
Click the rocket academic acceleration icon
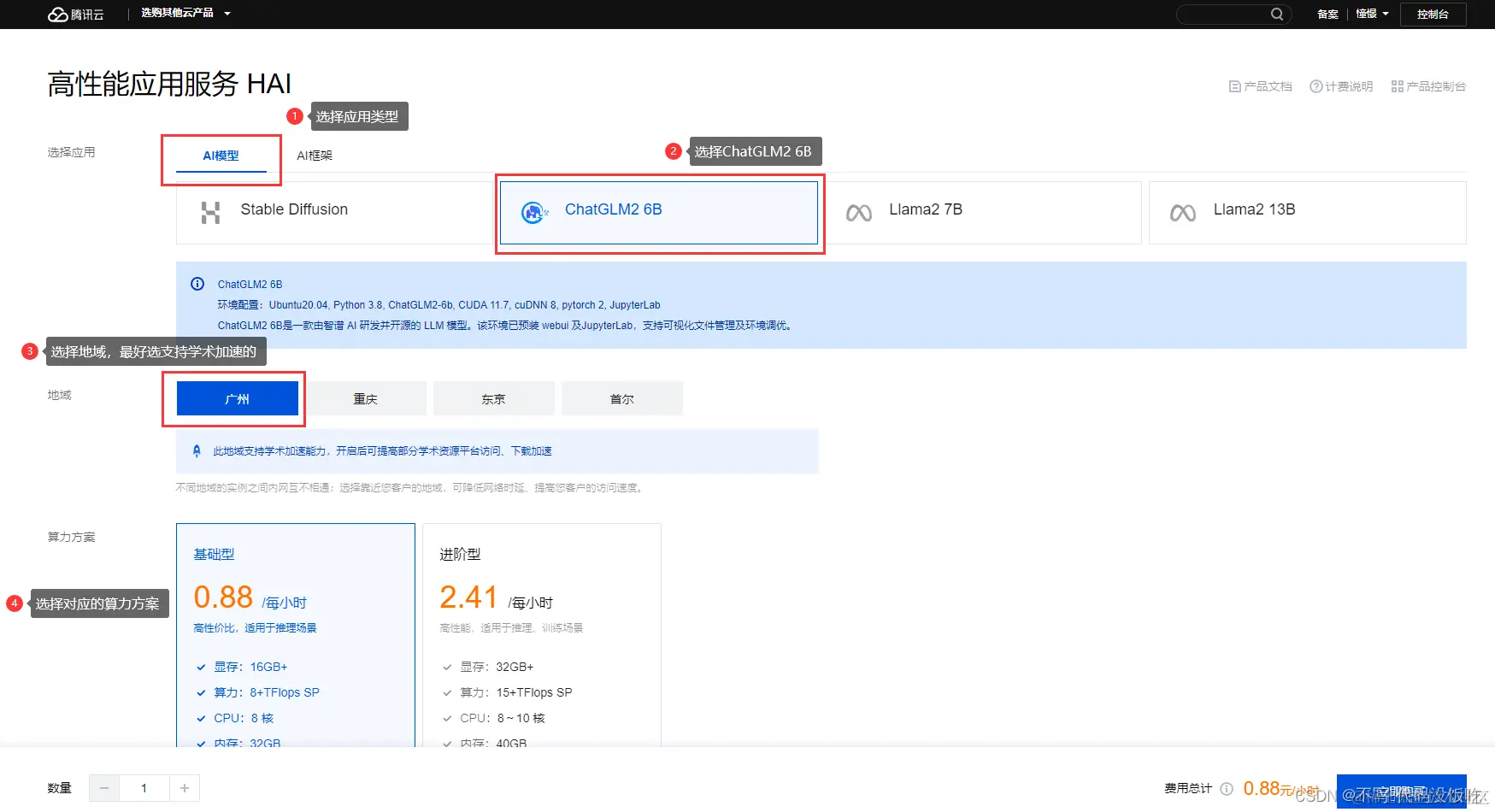197,450
